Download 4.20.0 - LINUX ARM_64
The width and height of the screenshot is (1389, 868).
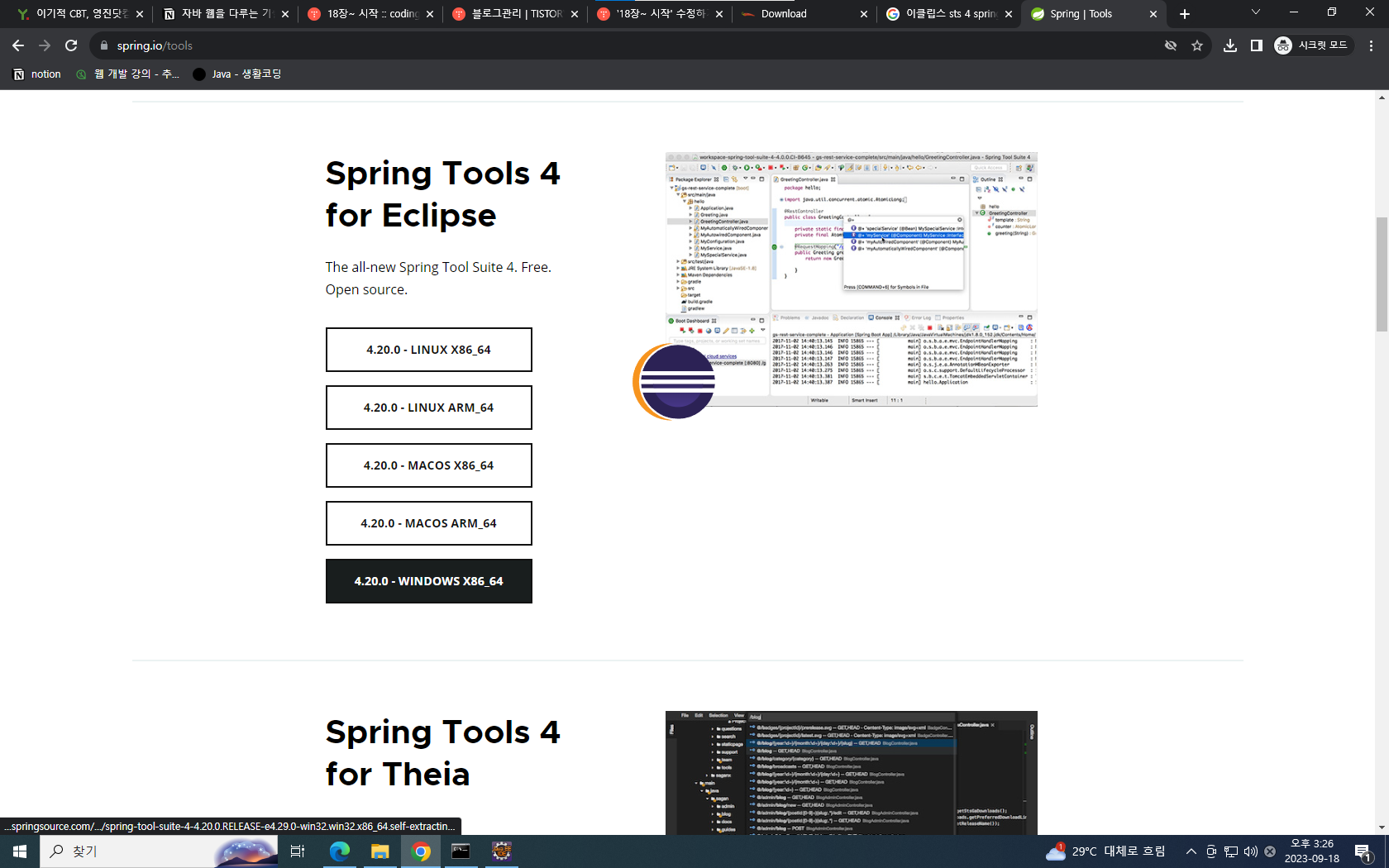[428, 408]
